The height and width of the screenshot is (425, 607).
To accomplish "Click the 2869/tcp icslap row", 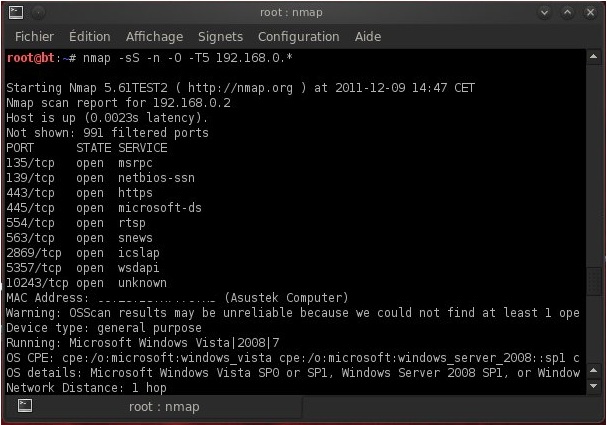I will tap(83, 253).
